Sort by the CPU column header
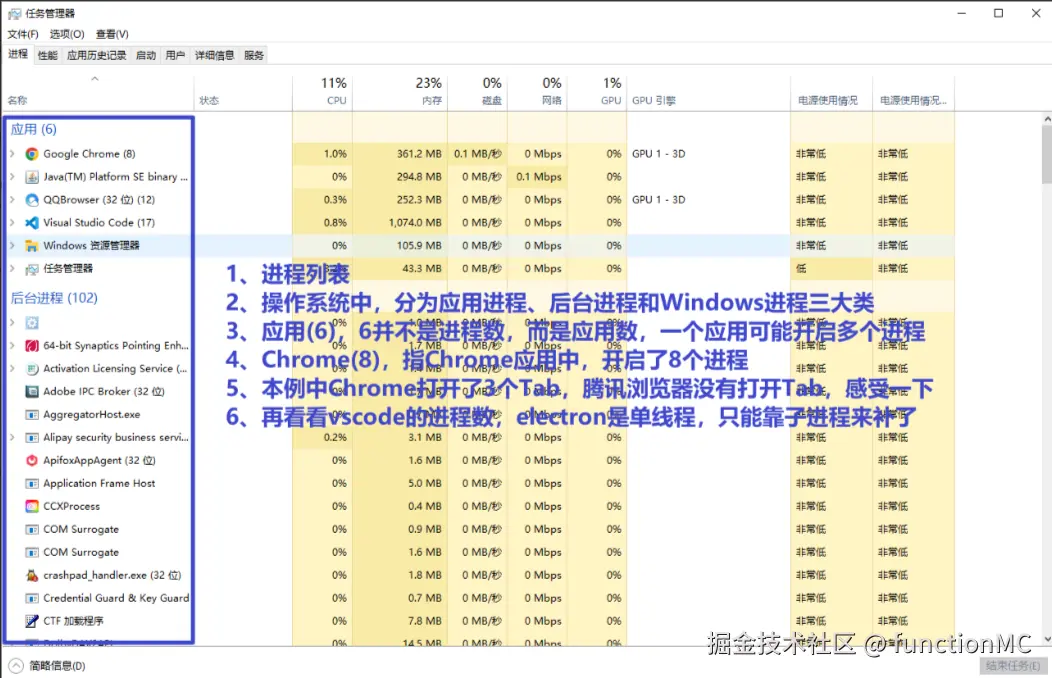The width and height of the screenshot is (1052, 678). point(322,92)
